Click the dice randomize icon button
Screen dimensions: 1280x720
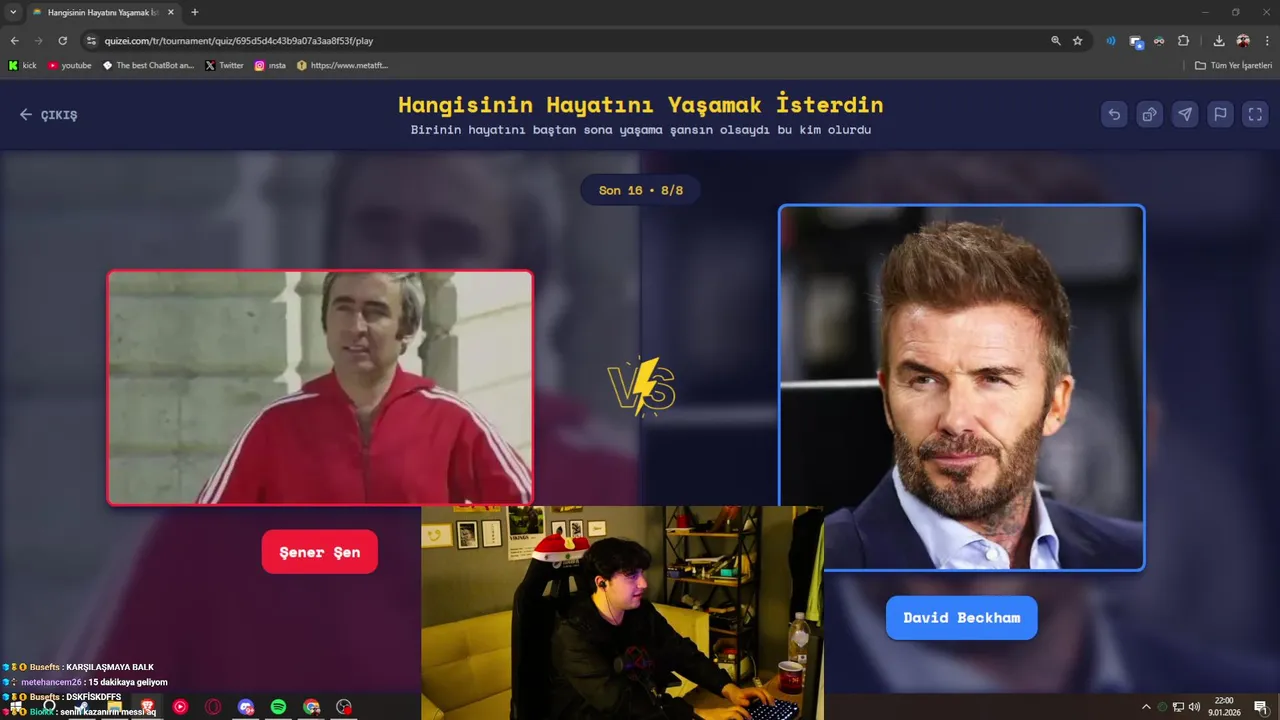(x=1149, y=114)
